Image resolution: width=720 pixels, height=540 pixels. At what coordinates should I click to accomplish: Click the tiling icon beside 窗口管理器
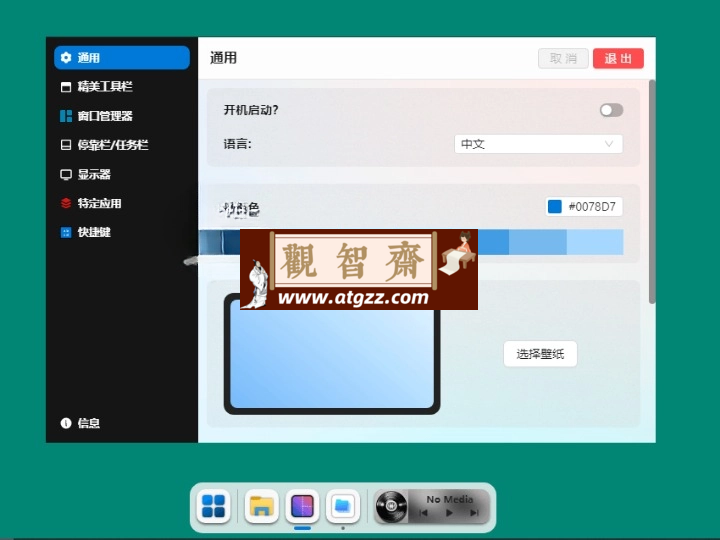[66, 116]
